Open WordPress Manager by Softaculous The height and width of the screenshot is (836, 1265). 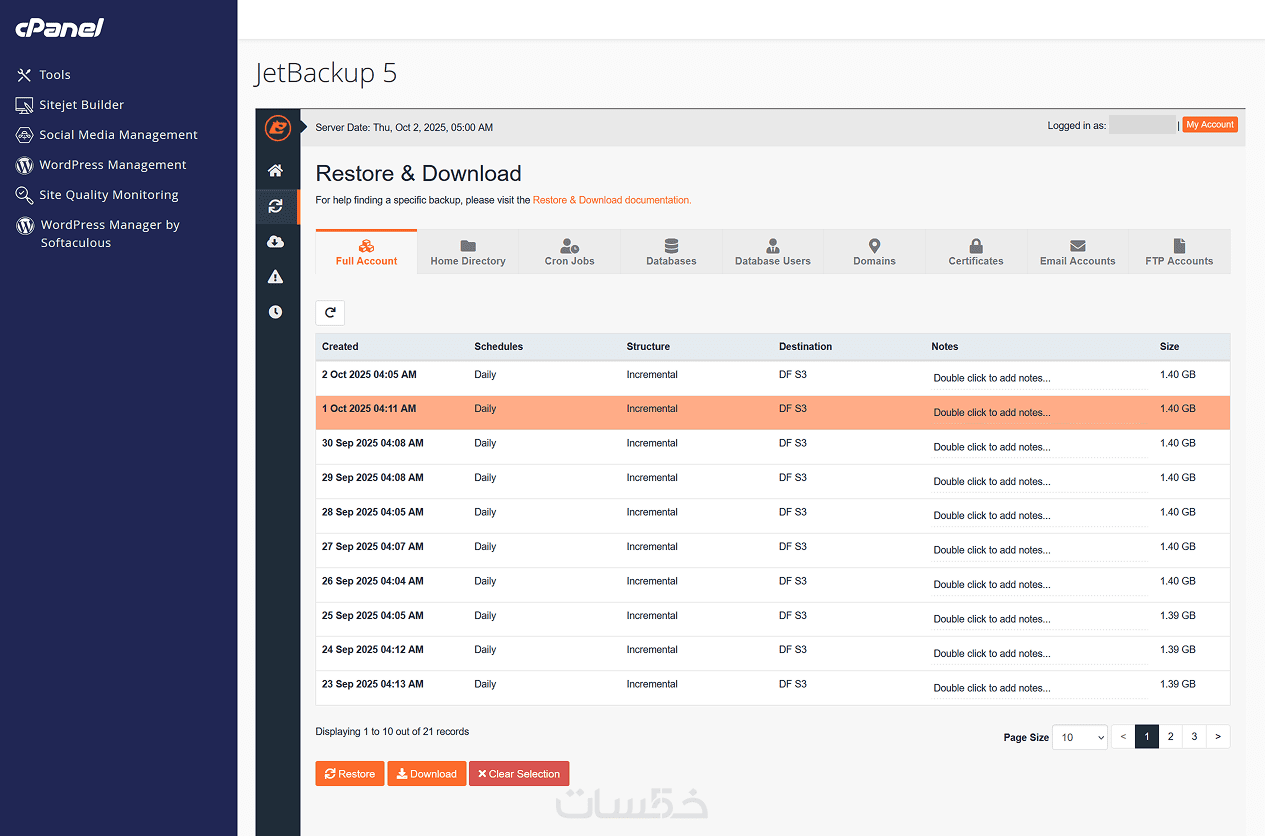pos(98,233)
